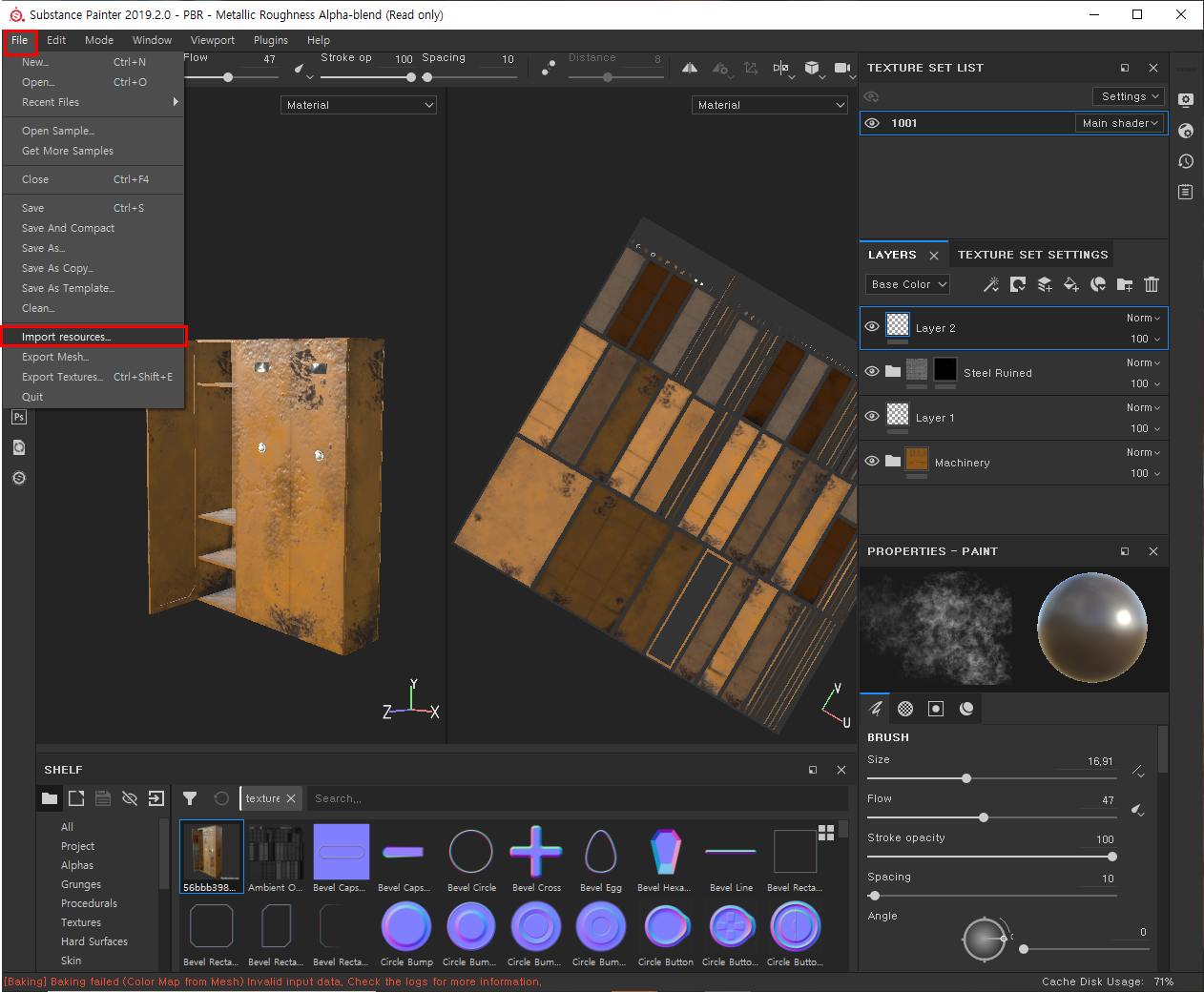Select the Hard Surfaces shelf category
This screenshot has width=1204, height=992.
pos(94,941)
